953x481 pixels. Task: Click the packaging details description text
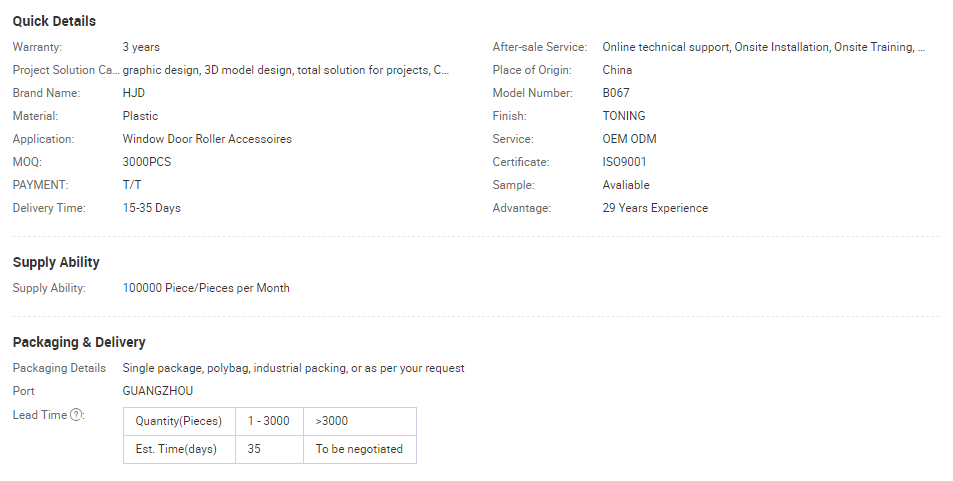tap(293, 368)
